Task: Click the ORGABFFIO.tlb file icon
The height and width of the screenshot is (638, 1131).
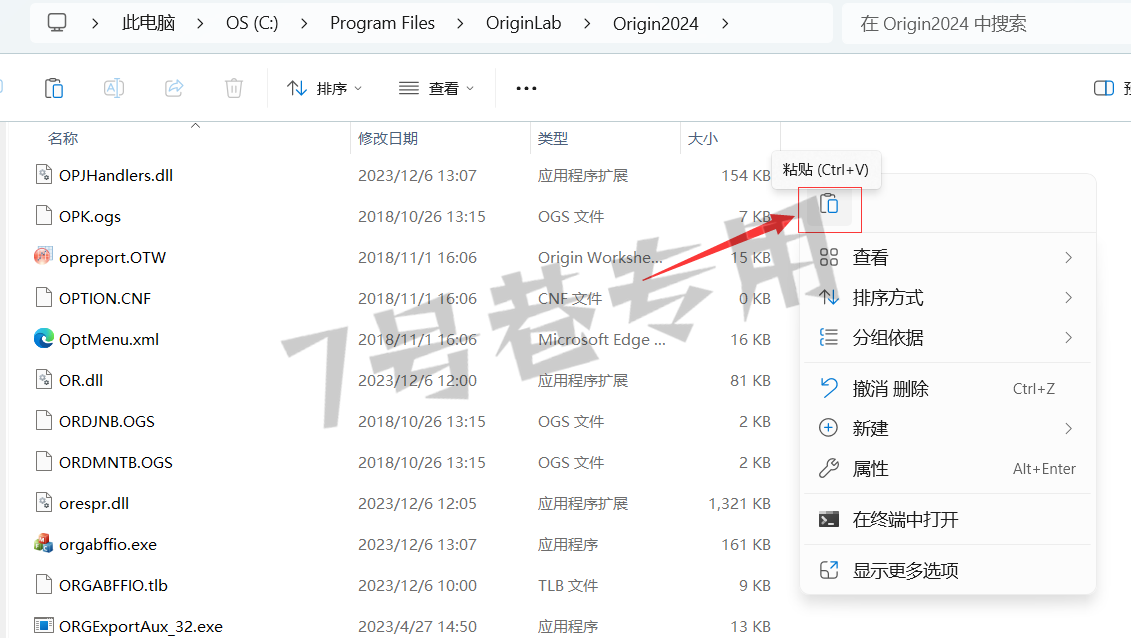Action: click(44, 584)
